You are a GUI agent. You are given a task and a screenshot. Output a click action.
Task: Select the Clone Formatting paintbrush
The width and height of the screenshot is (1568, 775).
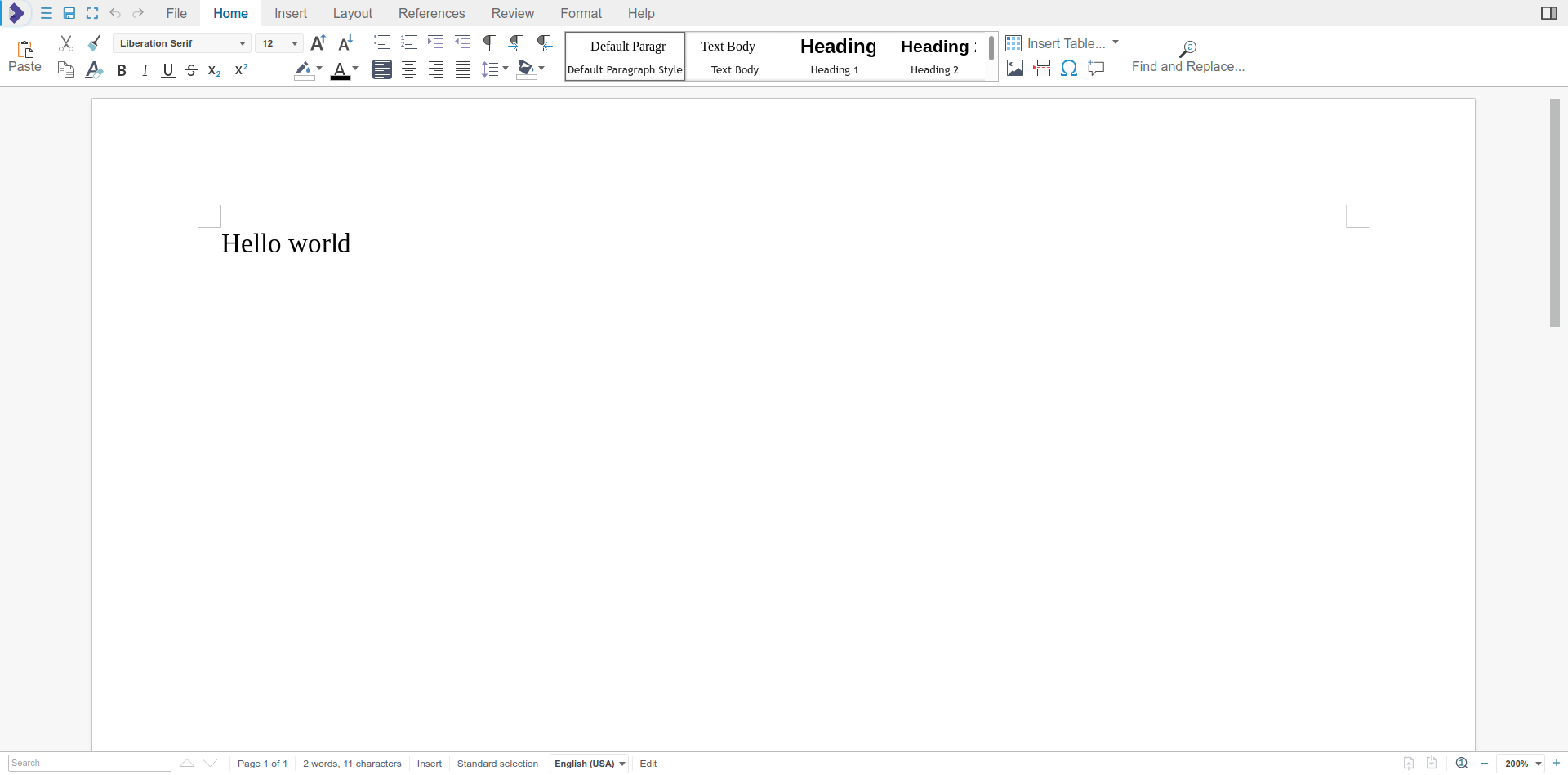pos(94,43)
